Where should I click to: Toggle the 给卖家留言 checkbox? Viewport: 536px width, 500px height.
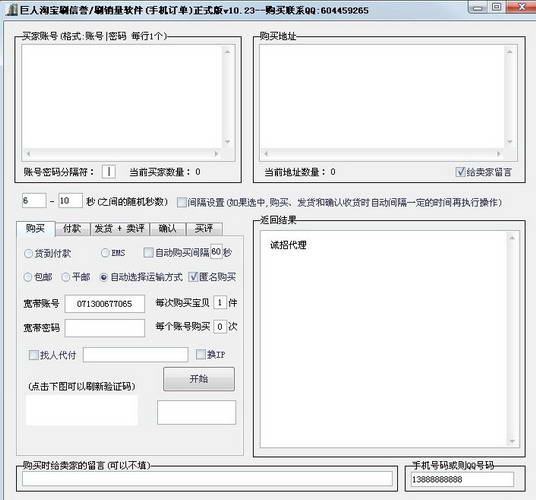click(460, 172)
